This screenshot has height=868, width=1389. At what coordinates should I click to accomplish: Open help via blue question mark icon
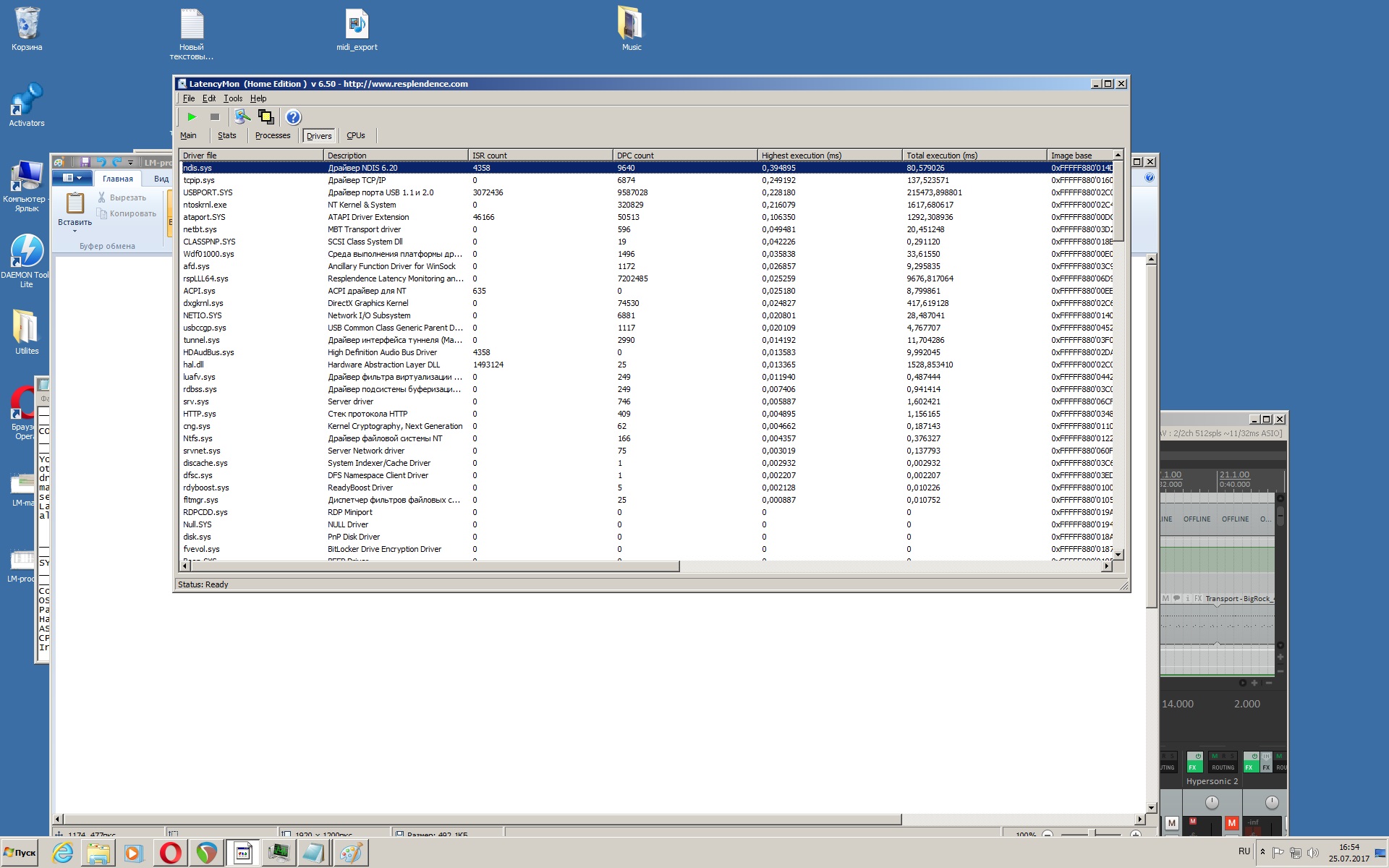point(293,117)
